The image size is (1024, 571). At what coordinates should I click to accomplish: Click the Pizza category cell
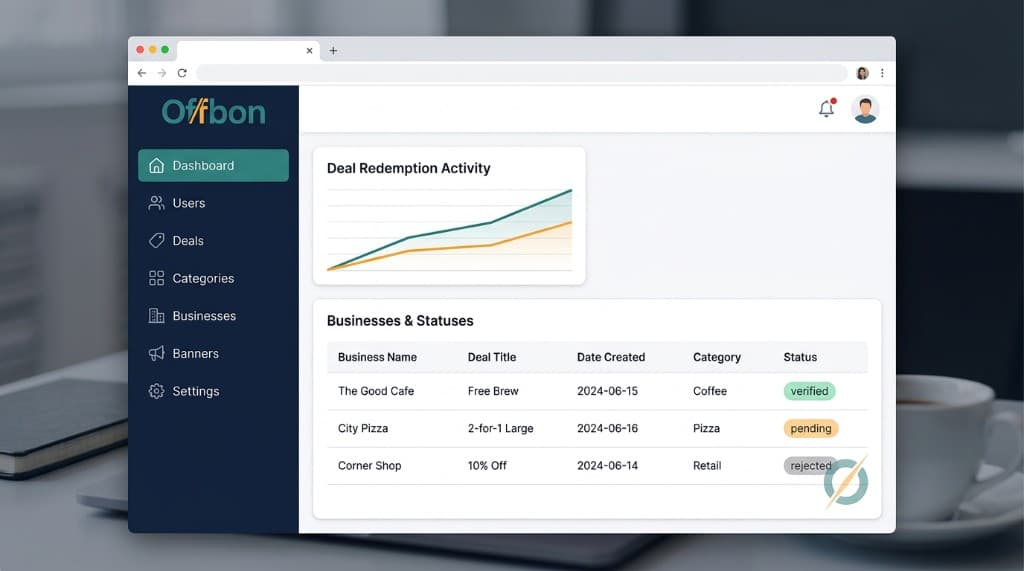tap(706, 428)
